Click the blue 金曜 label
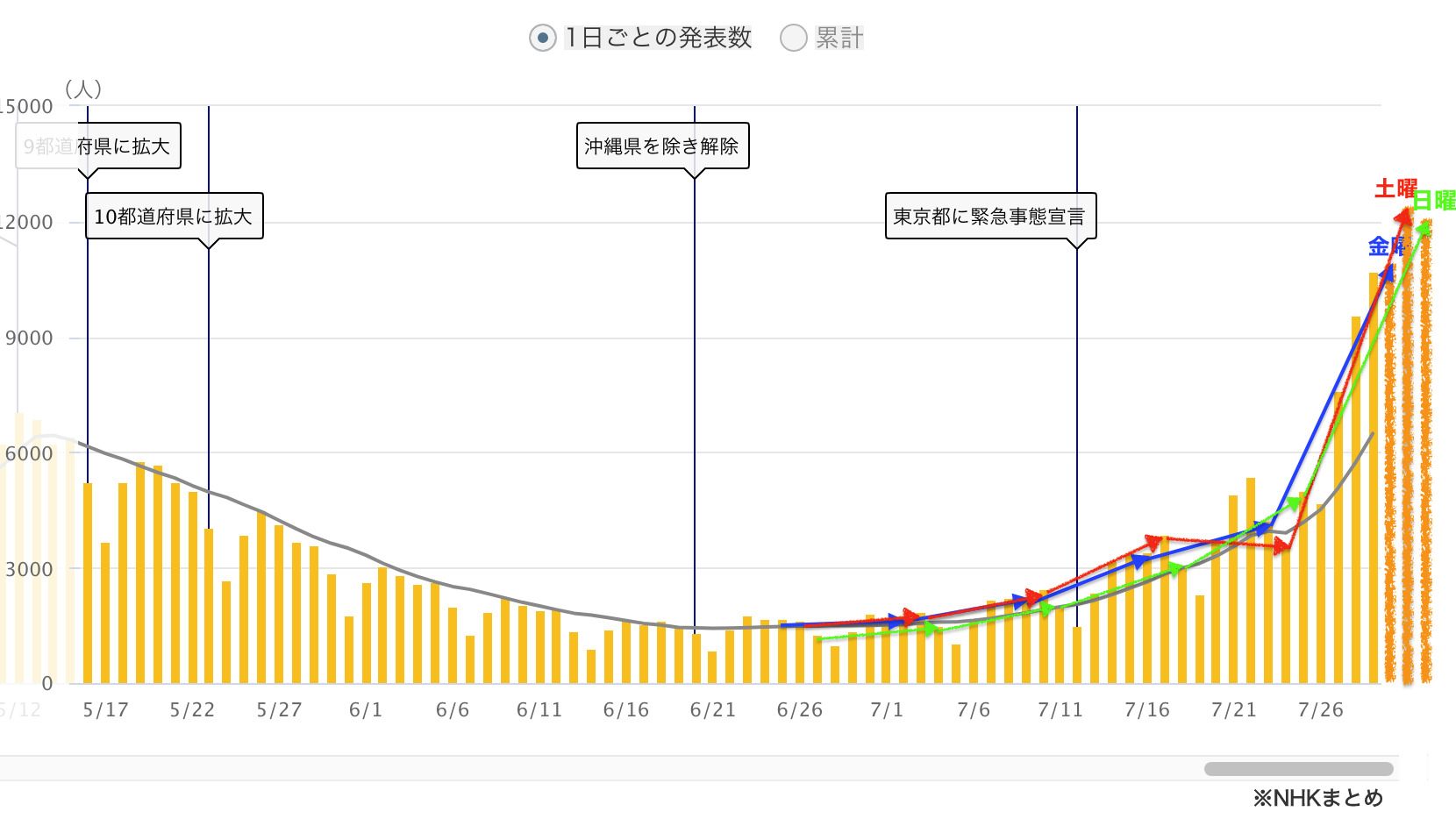The height and width of the screenshot is (826, 1456). coord(1387,246)
